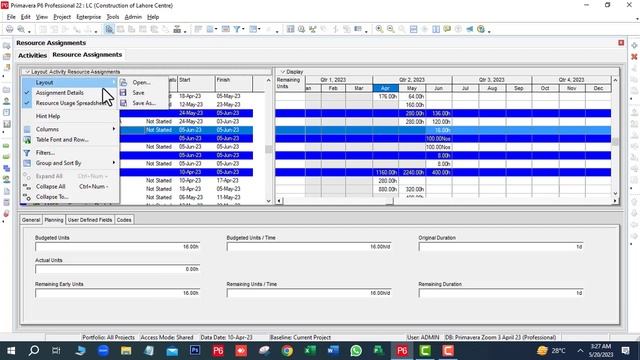The height and width of the screenshot is (360, 640).
Task: Click the Windows Start button
Action: [11, 351]
